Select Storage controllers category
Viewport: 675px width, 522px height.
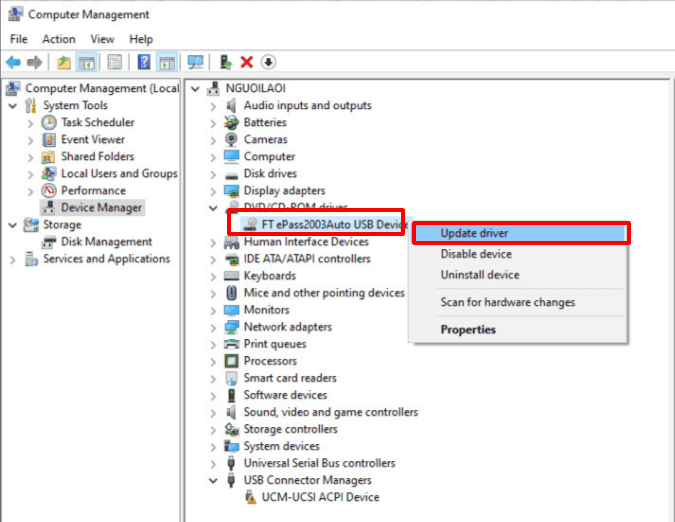291,429
